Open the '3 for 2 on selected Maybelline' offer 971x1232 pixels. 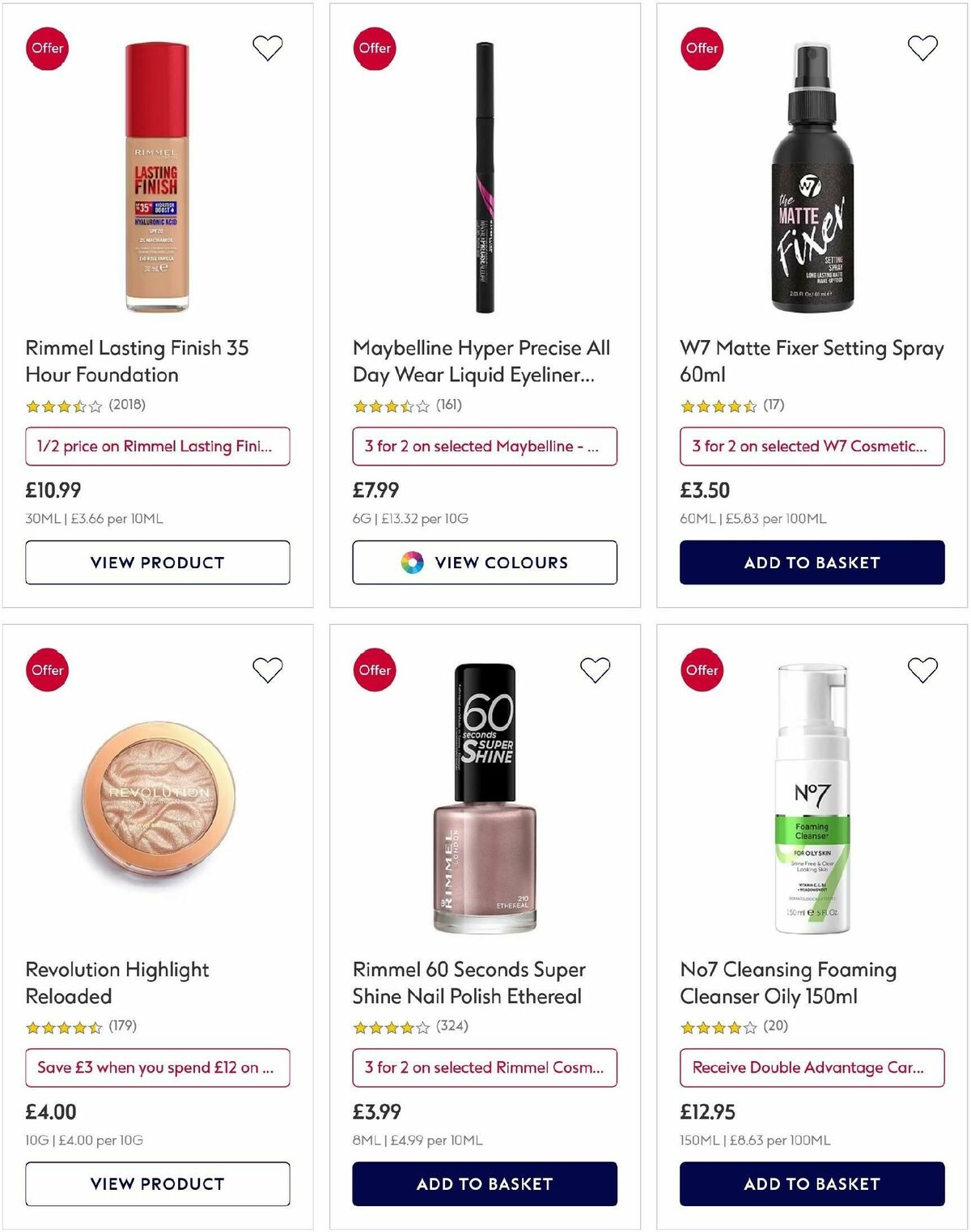tap(484, 446)
